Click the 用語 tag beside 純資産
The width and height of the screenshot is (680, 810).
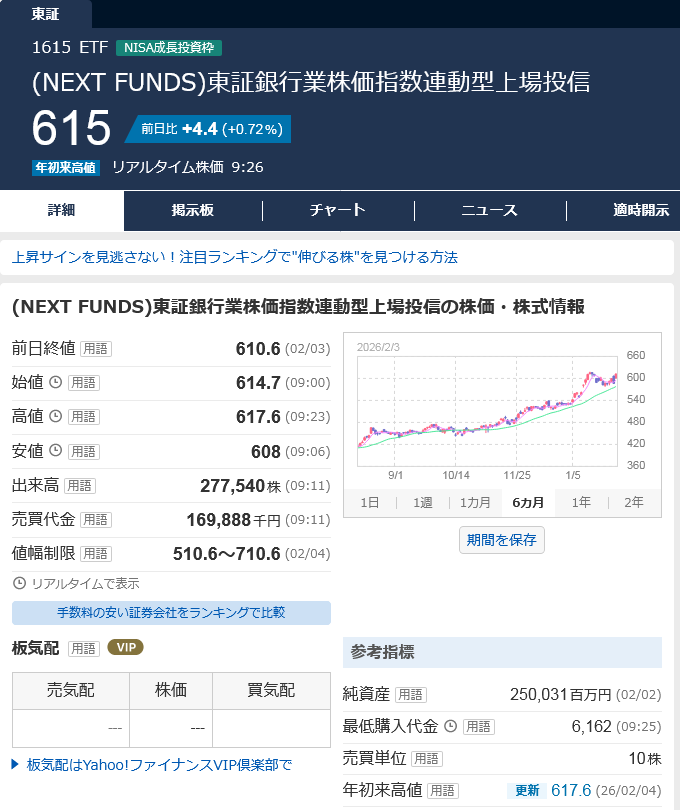[x=411, y=694]
